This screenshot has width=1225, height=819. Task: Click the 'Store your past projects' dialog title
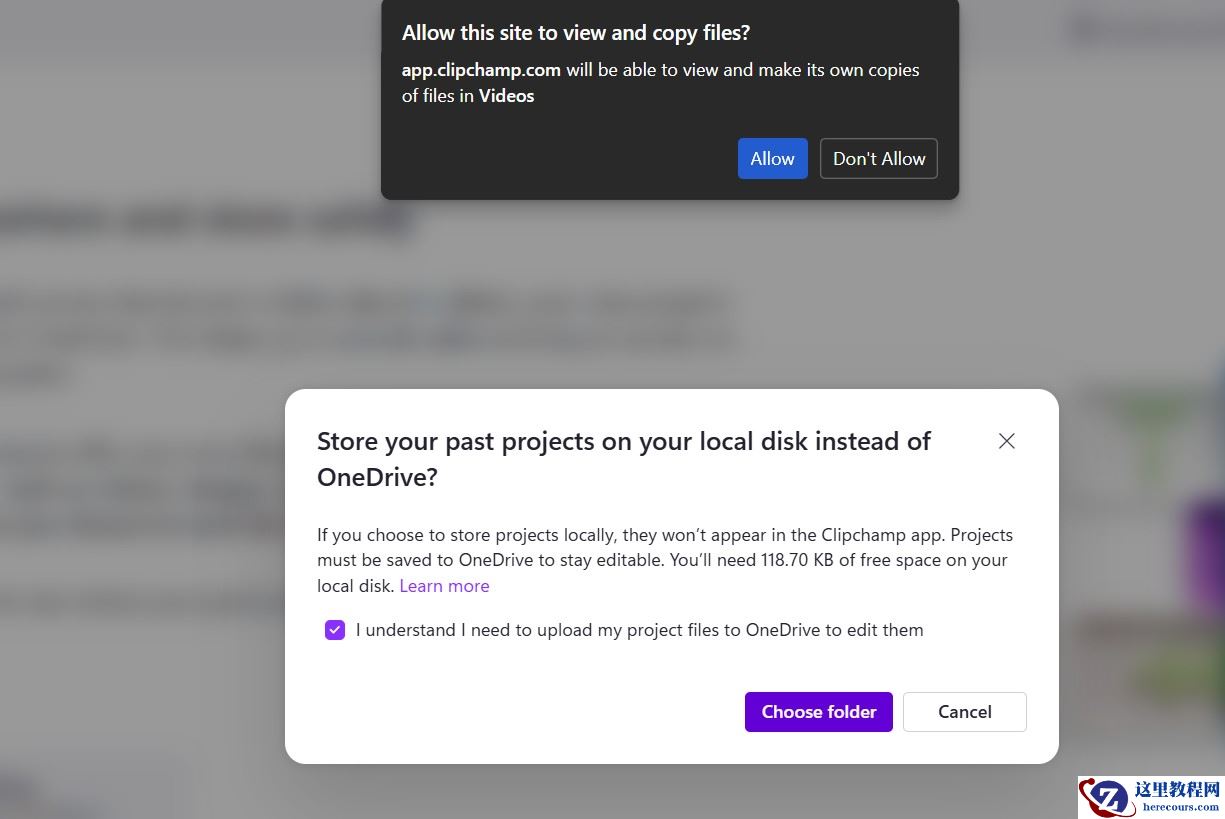point(623,459)
